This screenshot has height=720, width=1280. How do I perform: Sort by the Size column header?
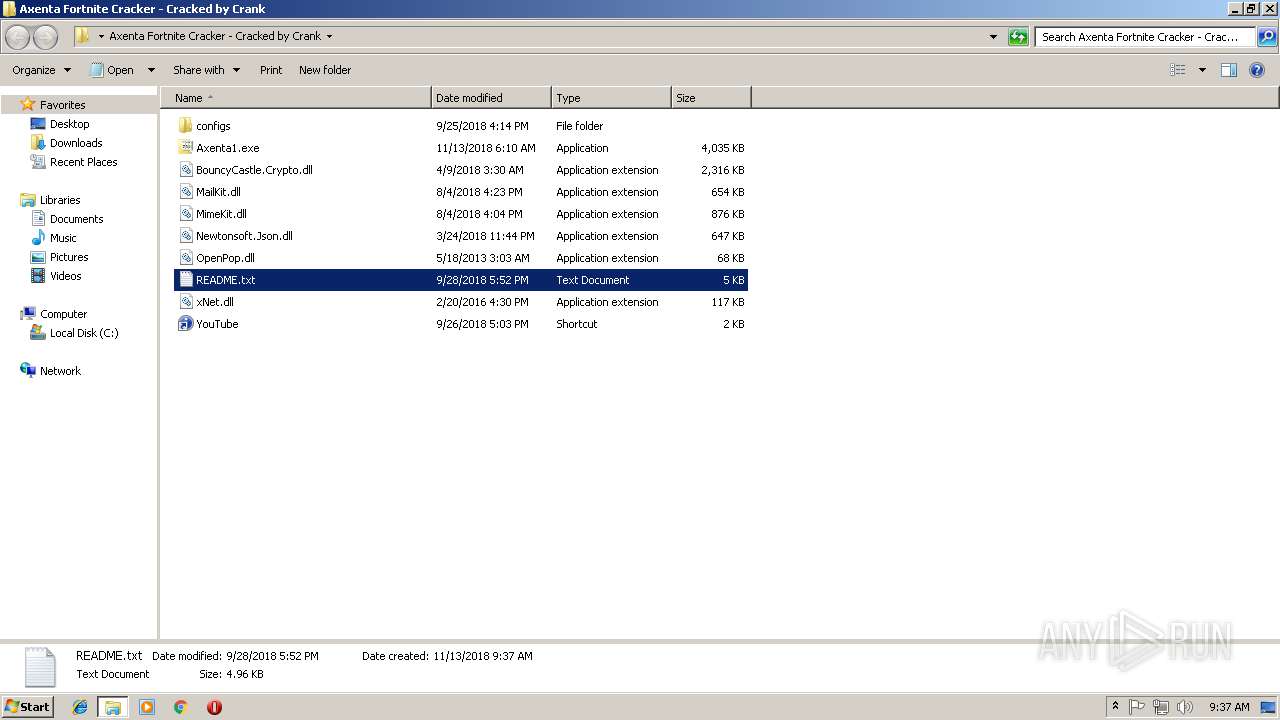pos(711,98)
